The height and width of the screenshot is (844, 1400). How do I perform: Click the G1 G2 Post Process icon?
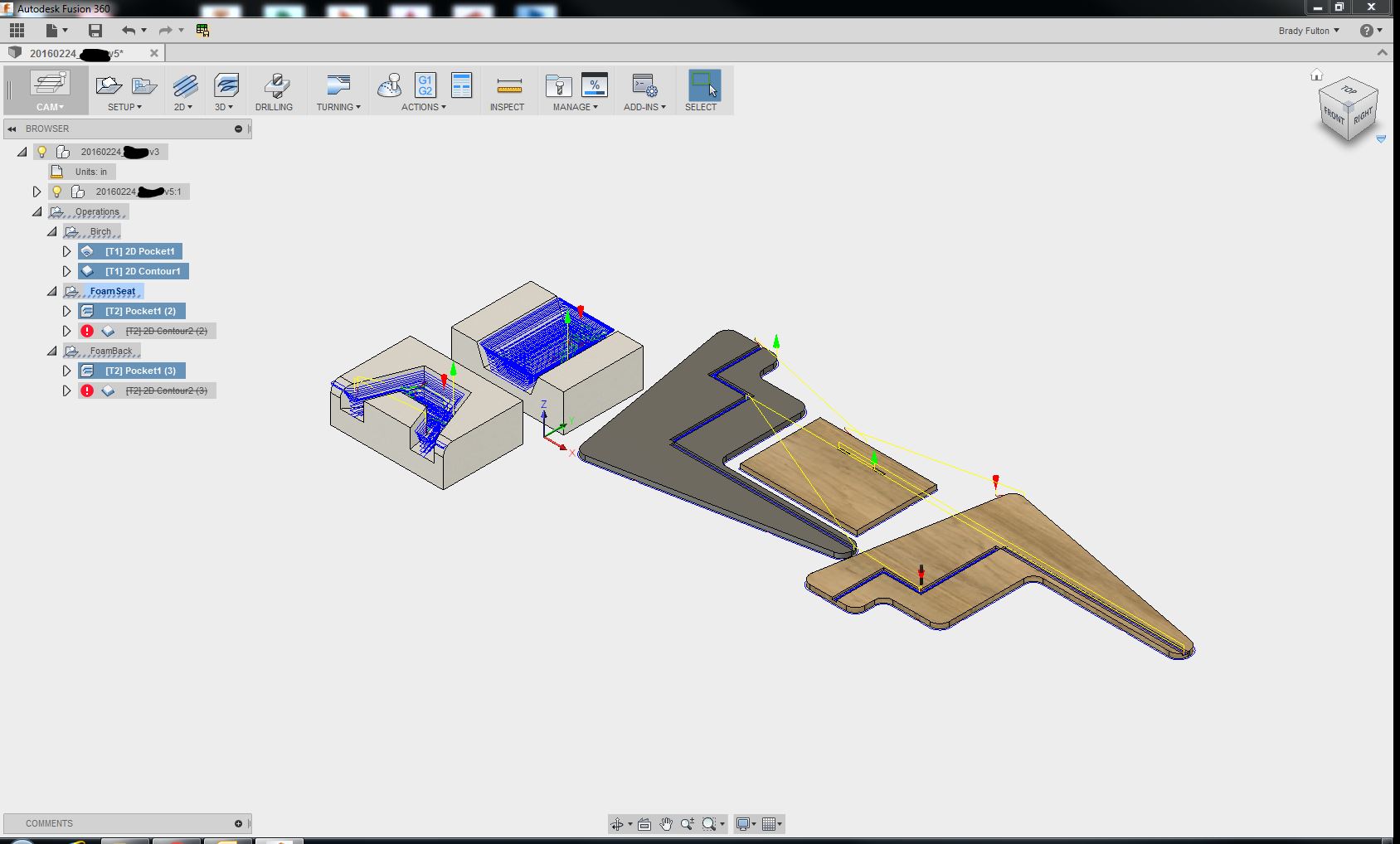[x=425, y=85]
